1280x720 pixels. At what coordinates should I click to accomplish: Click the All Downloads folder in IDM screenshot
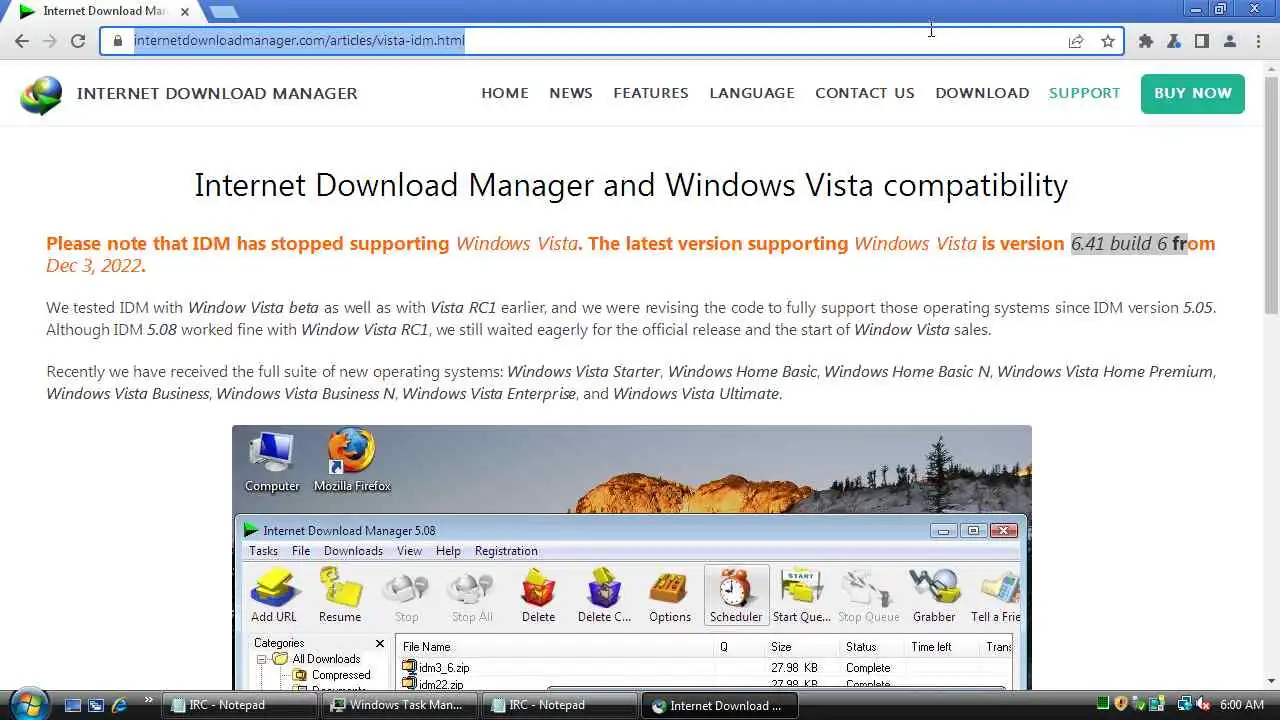[x=317, y=659]
